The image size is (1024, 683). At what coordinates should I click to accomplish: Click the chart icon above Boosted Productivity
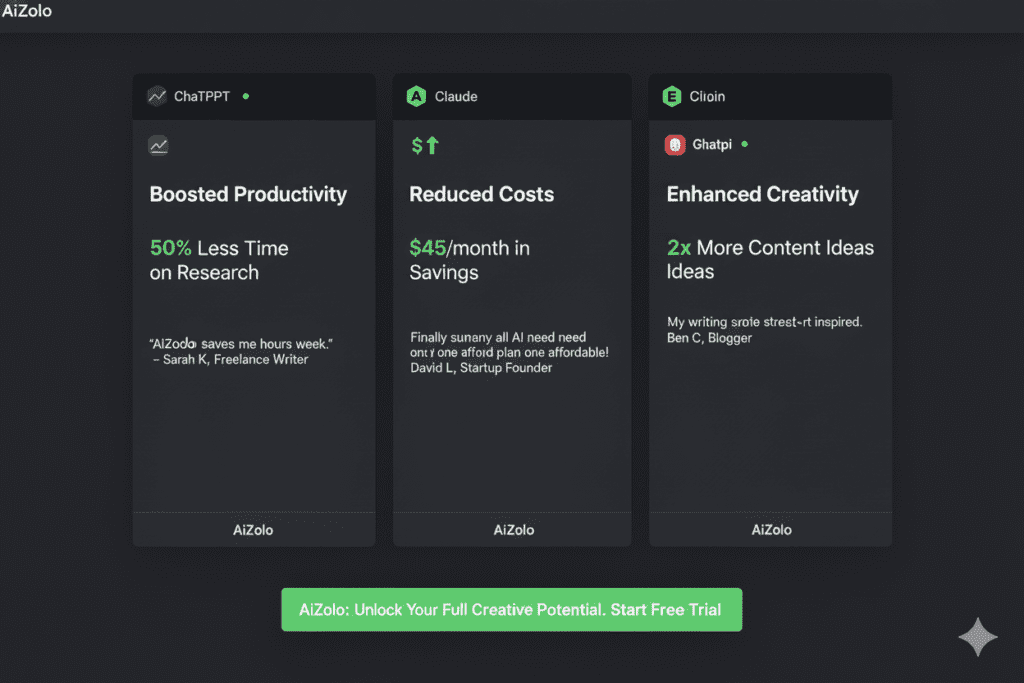click(x=158, y=146)
